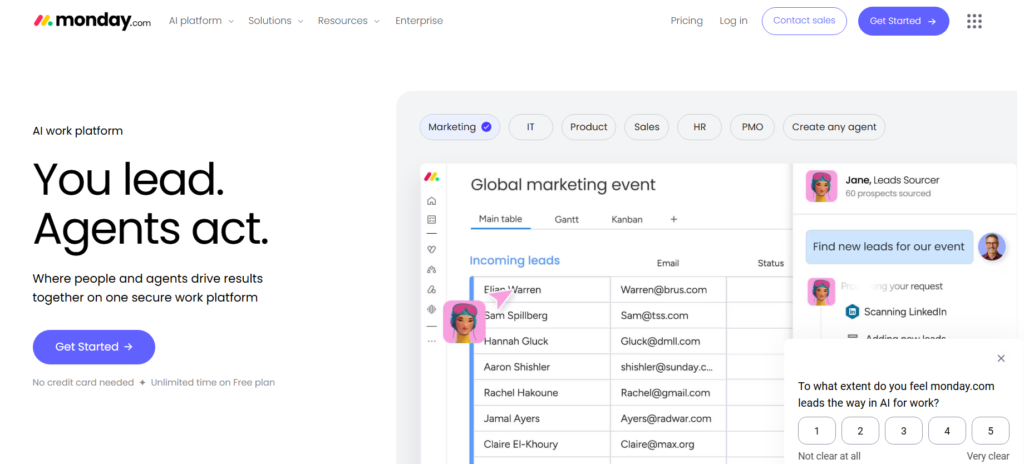Click Log in
1024x464 pixels.
(733, 21)
